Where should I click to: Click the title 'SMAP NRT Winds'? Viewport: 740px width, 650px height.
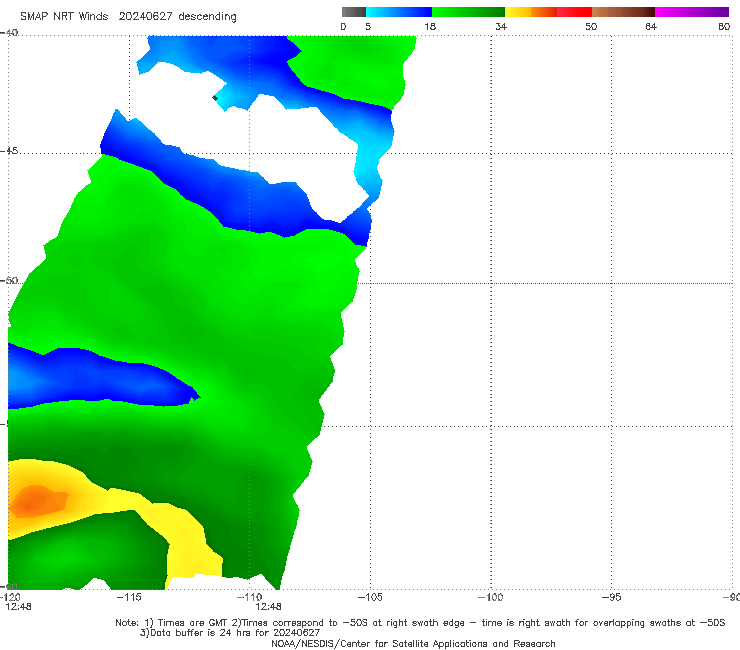[64, 16]
